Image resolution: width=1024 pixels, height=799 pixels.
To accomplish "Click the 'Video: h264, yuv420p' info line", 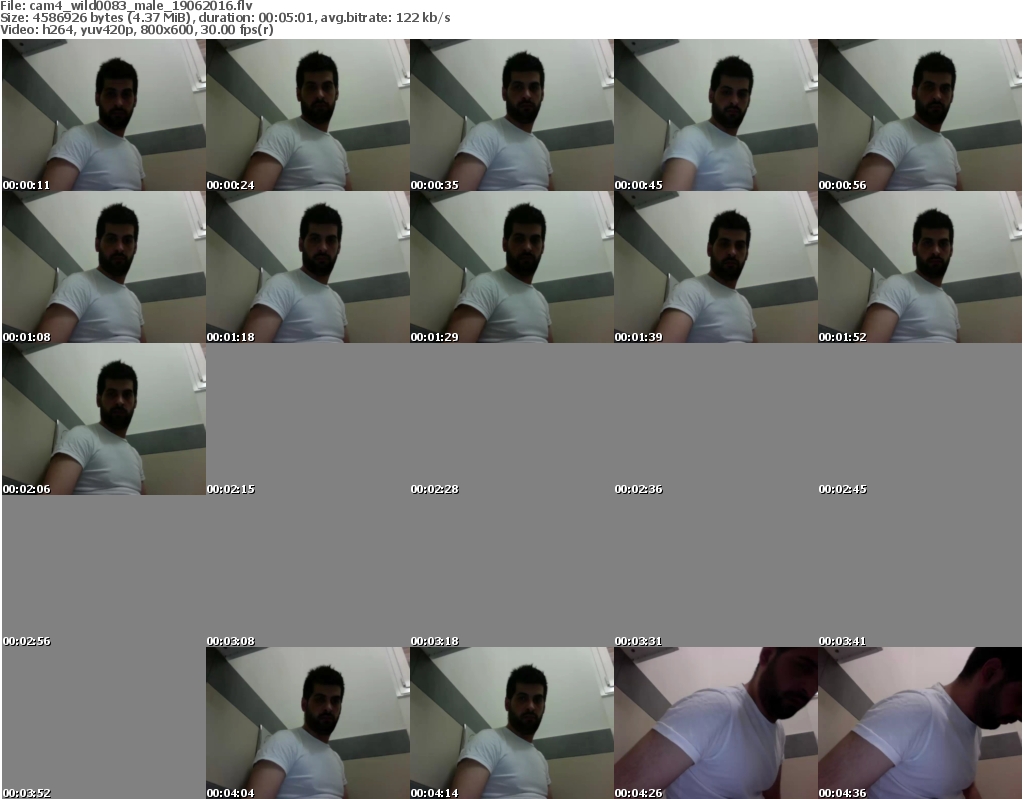I will [136, 30].
